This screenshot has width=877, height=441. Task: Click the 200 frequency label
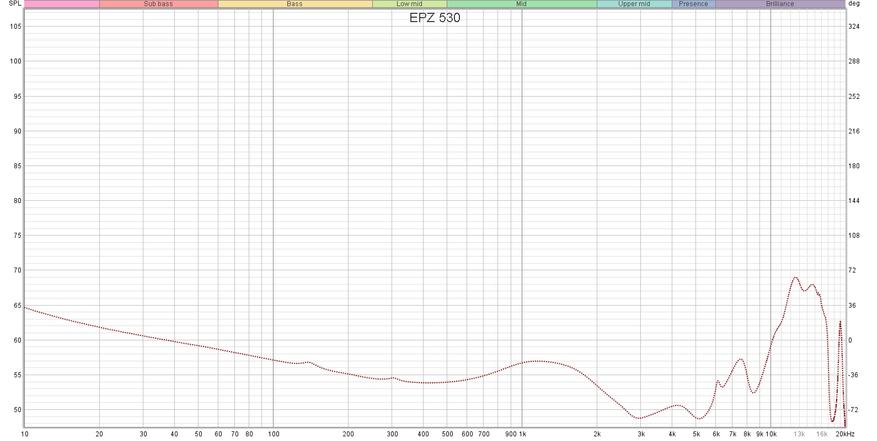tap(348, 434)
